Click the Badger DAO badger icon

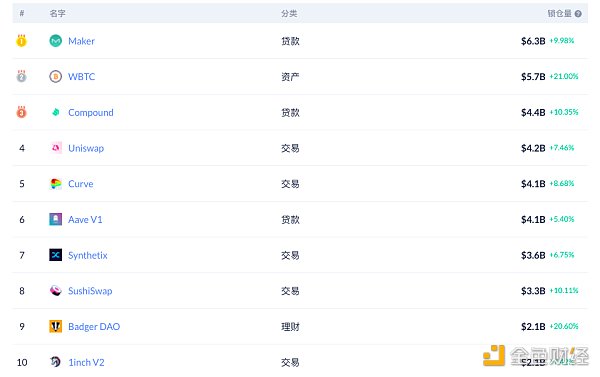(55, 326)
